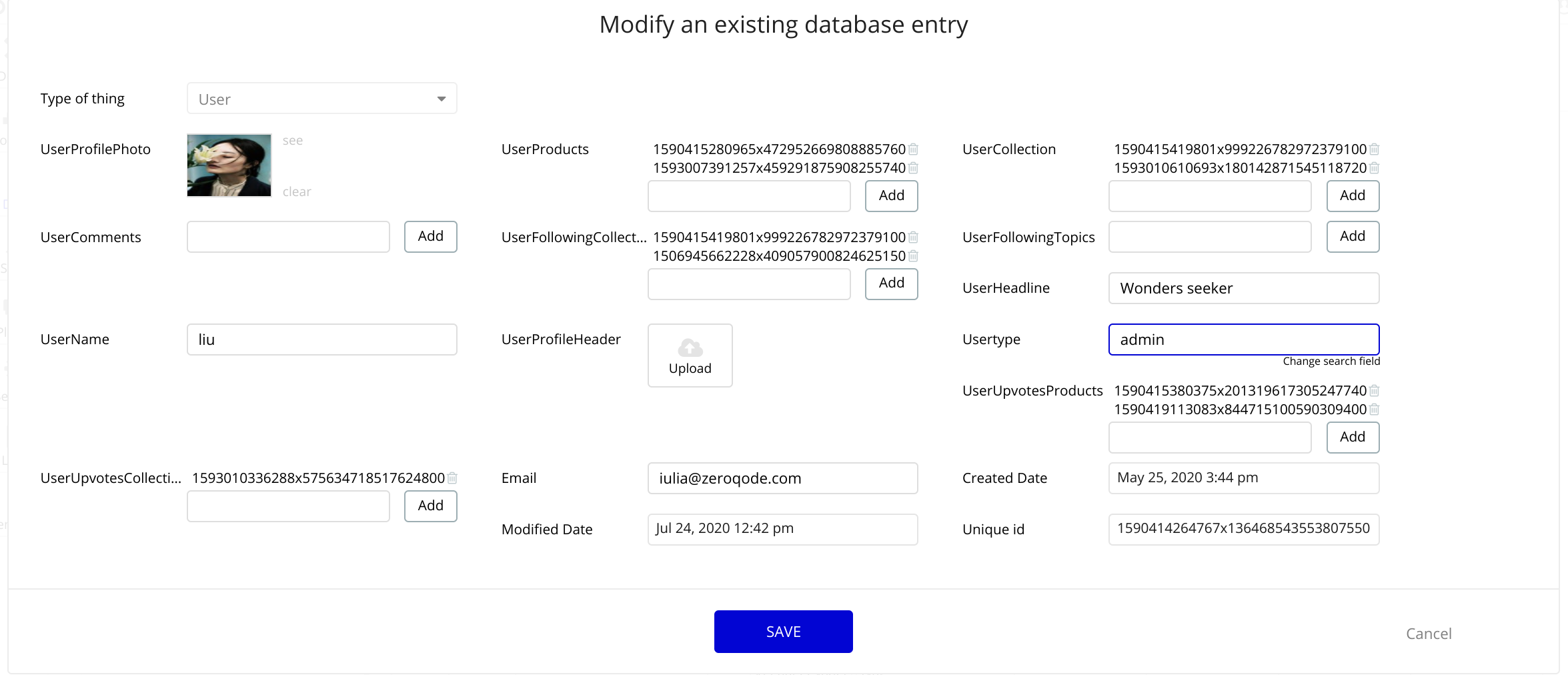Click into the Email input field
The height and width of the screenshot is (675, 1568).
tap(782, 478)
